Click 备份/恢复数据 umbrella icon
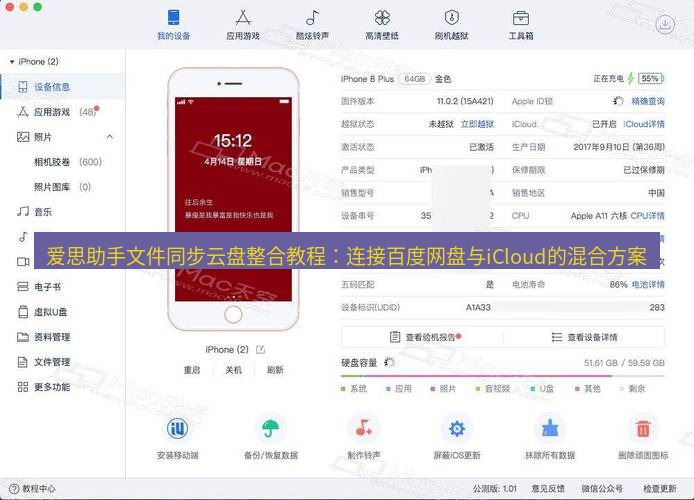The height and width of the screenshot is (500, 694). [270, 428]
